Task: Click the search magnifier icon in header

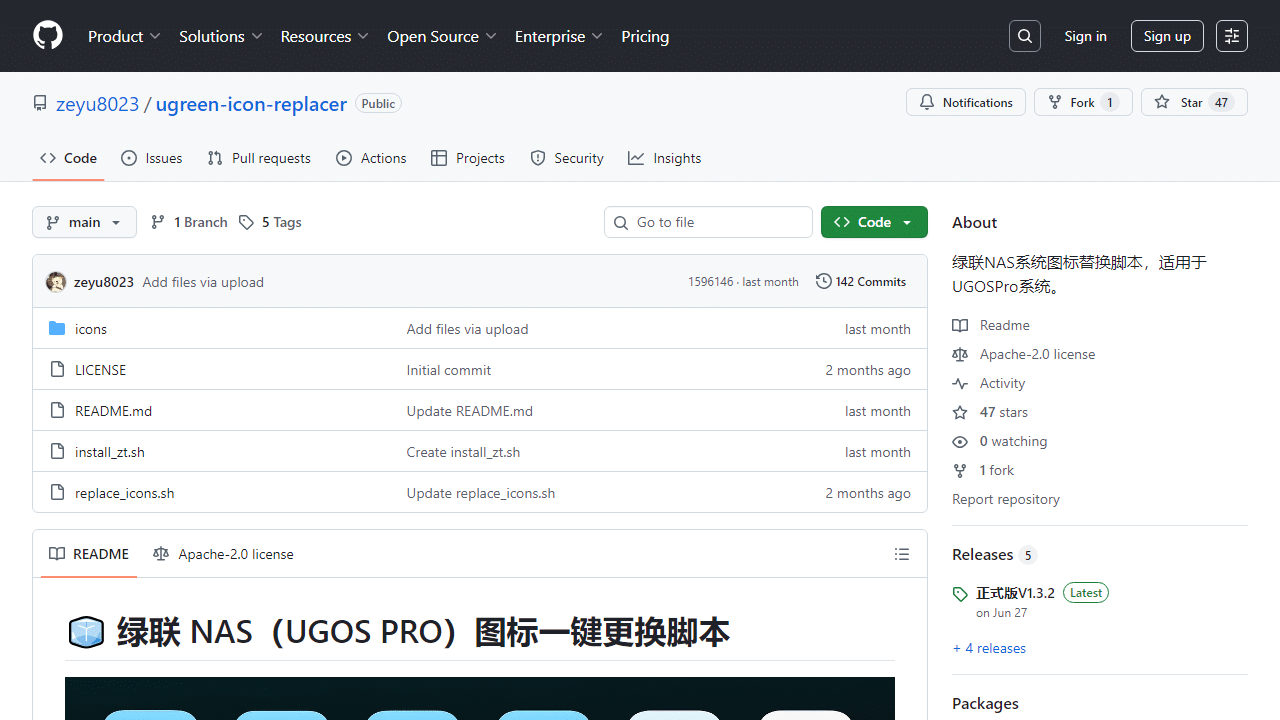Action: (1025, 36)
